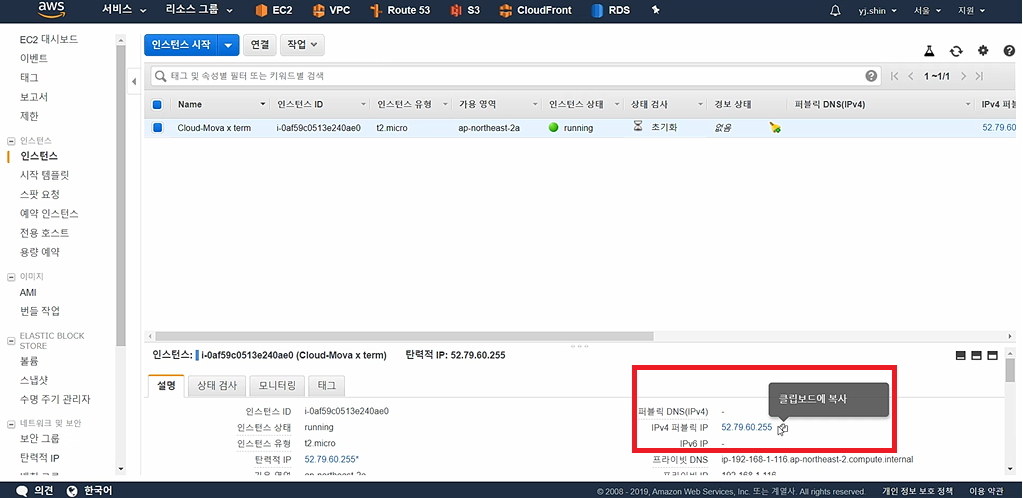Open the 작업 actions dropdown
Image resolution: width=1023 pixels, height=498 pixels.
coord(302,44)
